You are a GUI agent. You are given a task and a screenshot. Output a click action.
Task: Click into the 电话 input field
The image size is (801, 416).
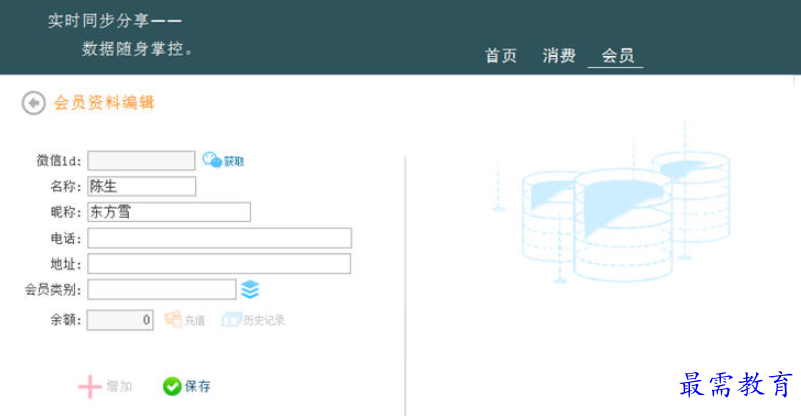[x=219, y=238]
